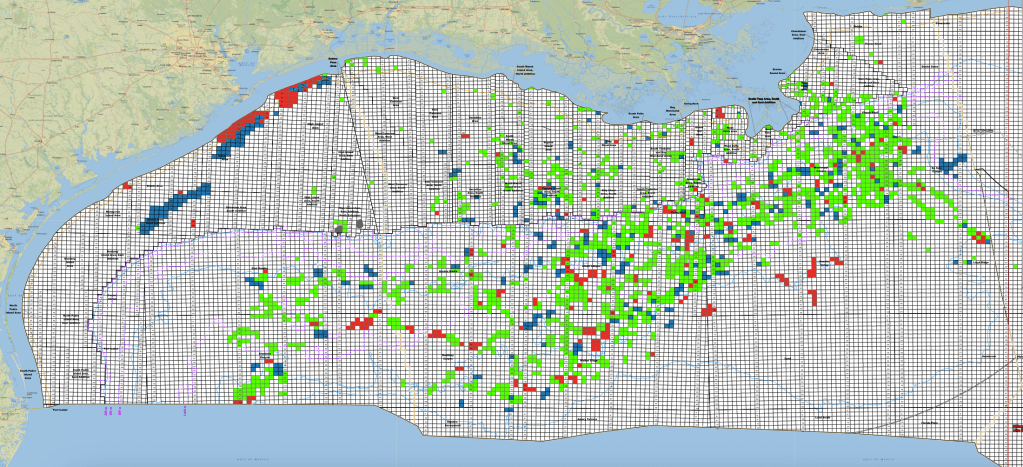Select the red block cluster right of the central green mass
1023x467 pixels.
pyautogui.click(x=708, y=310)
